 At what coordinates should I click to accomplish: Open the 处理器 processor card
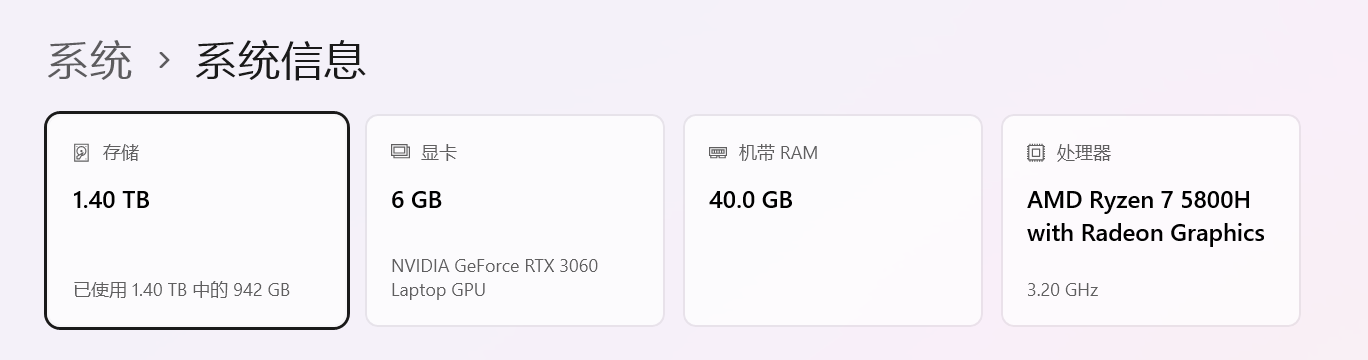[1151, 220]
